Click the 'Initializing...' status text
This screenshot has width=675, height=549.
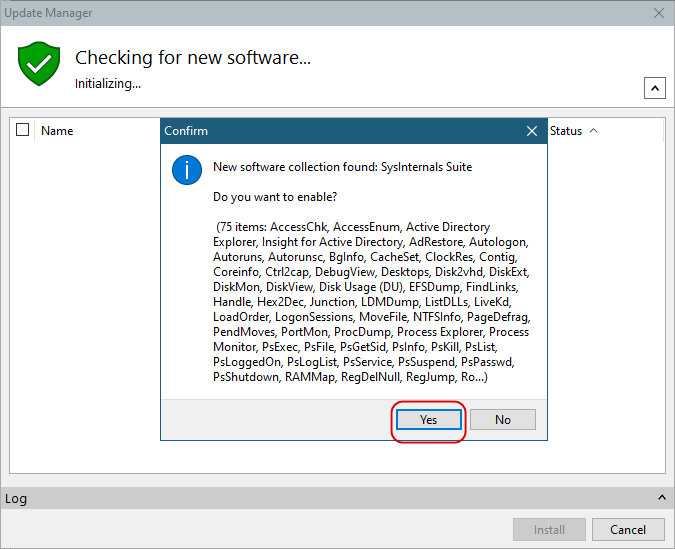[108, 84]
